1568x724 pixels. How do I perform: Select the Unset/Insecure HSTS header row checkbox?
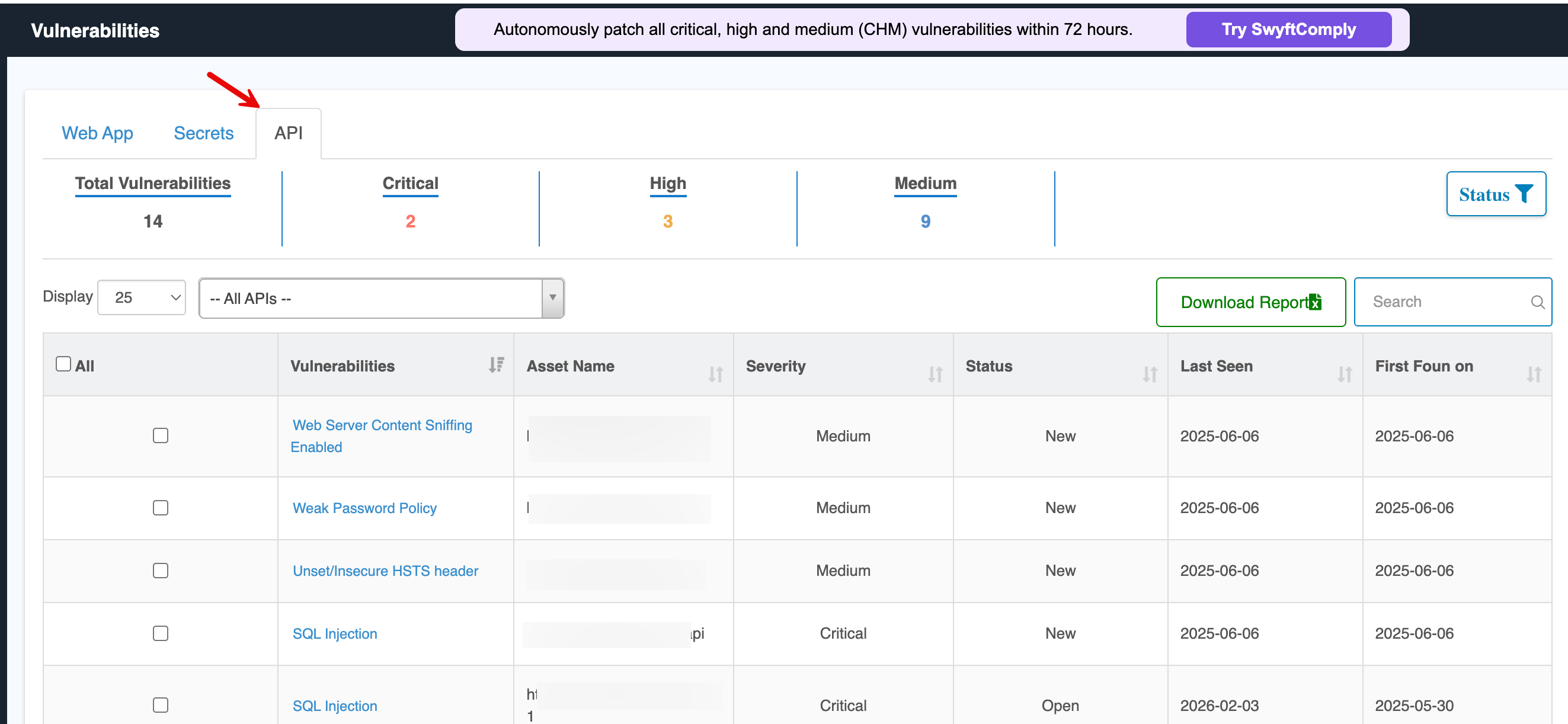tap(160, 570)
